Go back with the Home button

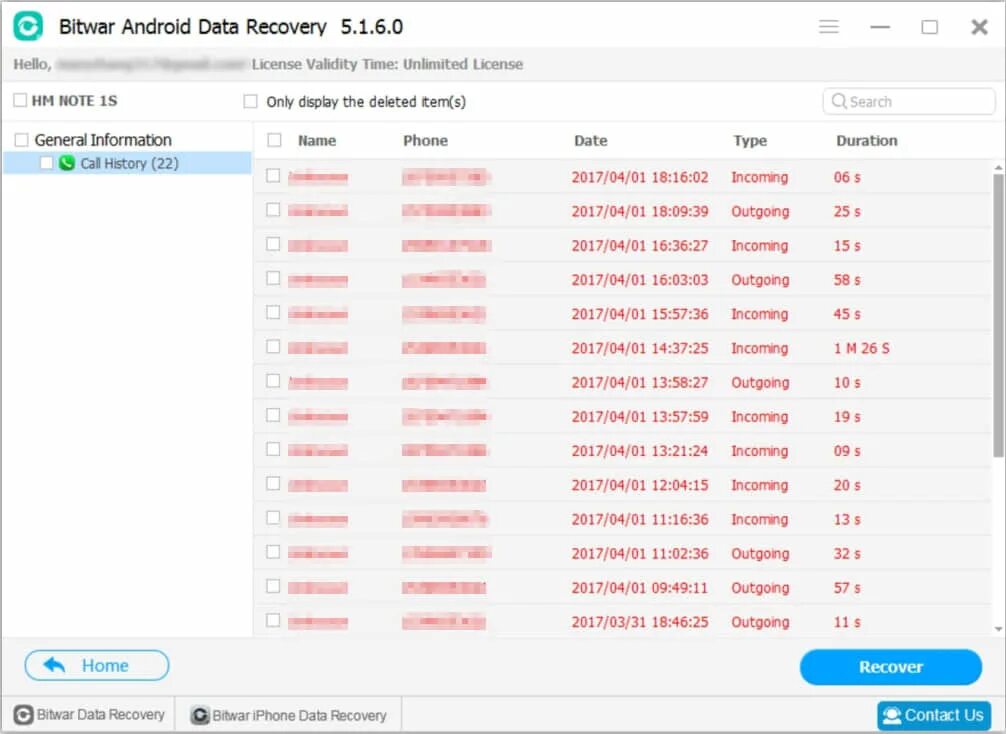(97, 665)
